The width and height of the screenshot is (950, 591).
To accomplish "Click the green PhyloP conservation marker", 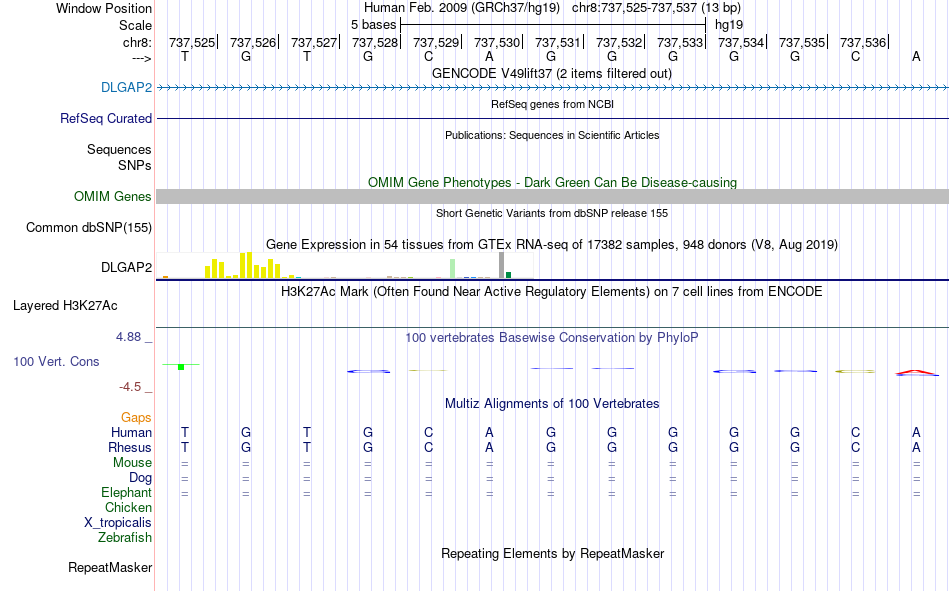I will (181, 366).
